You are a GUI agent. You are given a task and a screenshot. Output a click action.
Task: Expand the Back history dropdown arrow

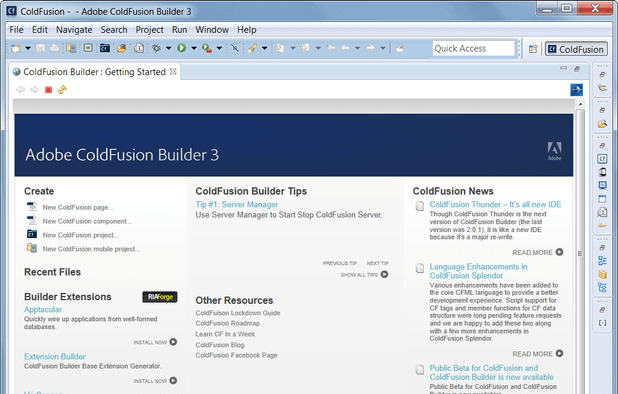[x=357, y=48]
